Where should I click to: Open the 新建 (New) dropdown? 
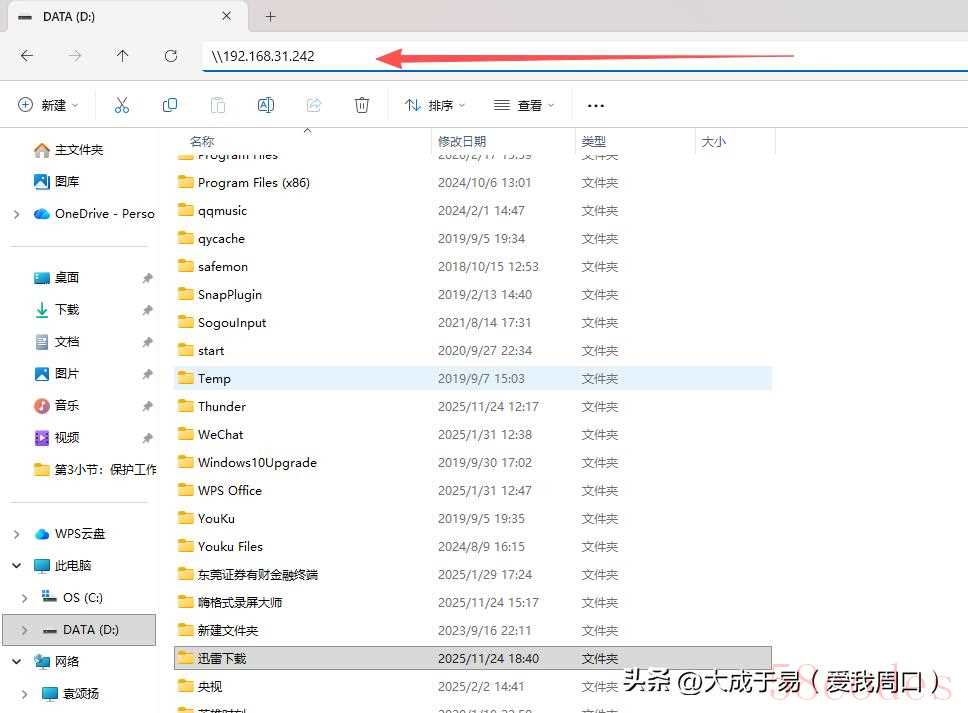[48, 106]
